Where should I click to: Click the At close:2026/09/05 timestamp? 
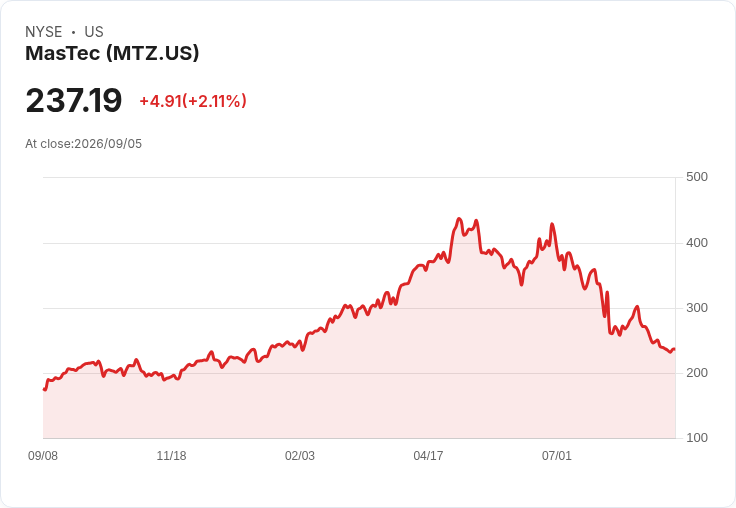pyautogui.click(x=84, y=144)
